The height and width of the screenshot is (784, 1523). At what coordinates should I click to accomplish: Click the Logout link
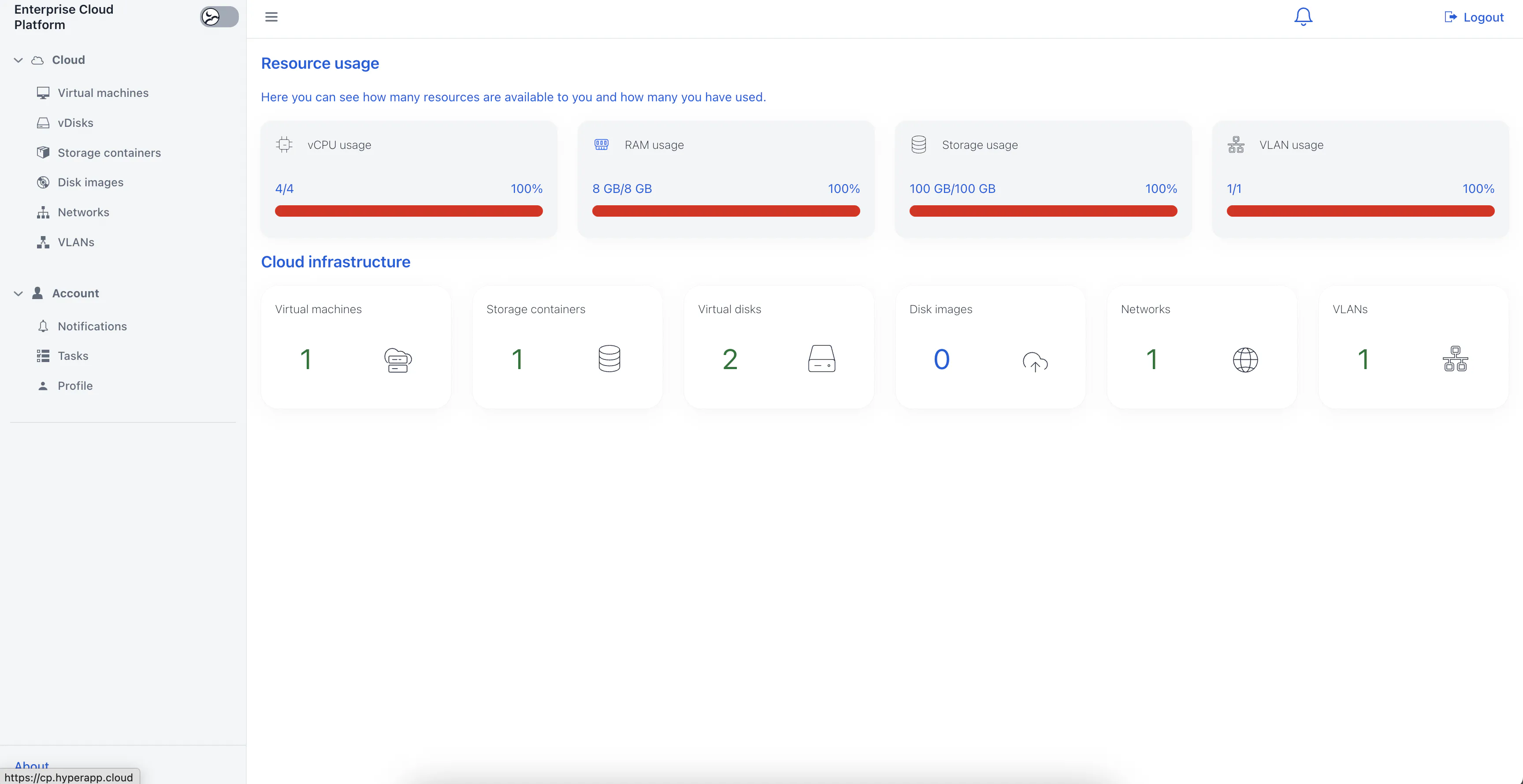click(x=1474, y=17)
